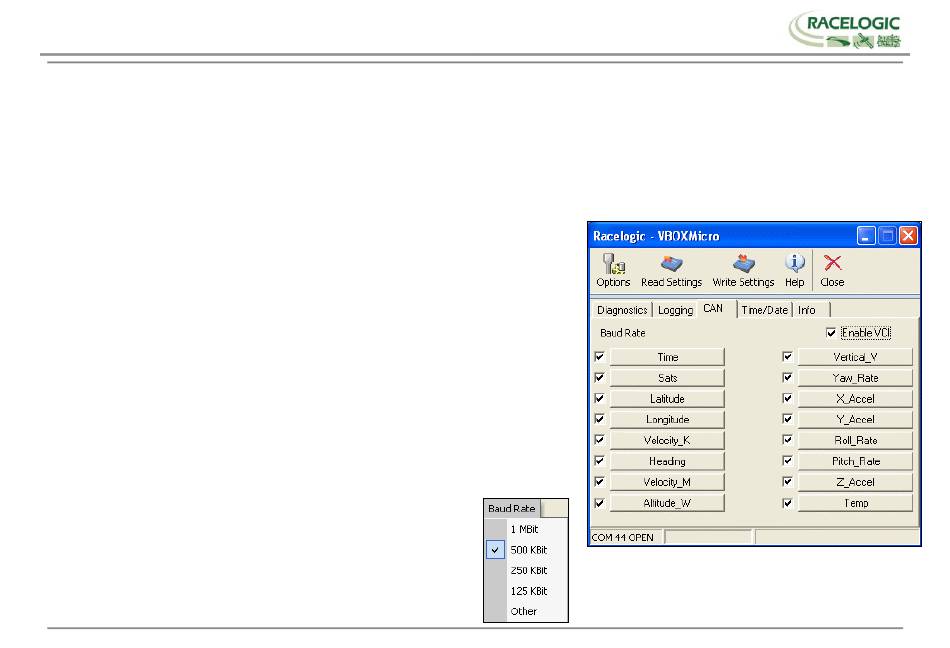
Task: Click the Latitude channel button
Action: pos(667,399)
